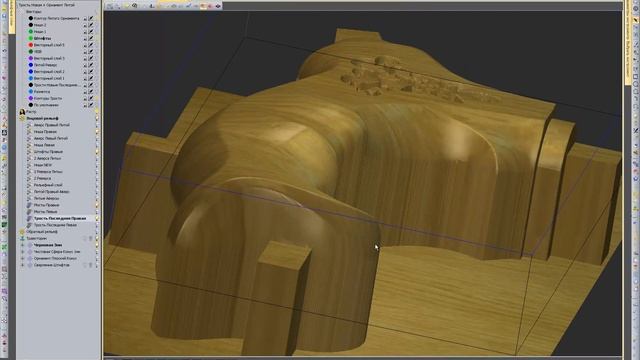Click black color dot of Контур Литого Орнамента
Image resolution: width=640 pixels, height=360 pixels.
[x=31, y=18]
